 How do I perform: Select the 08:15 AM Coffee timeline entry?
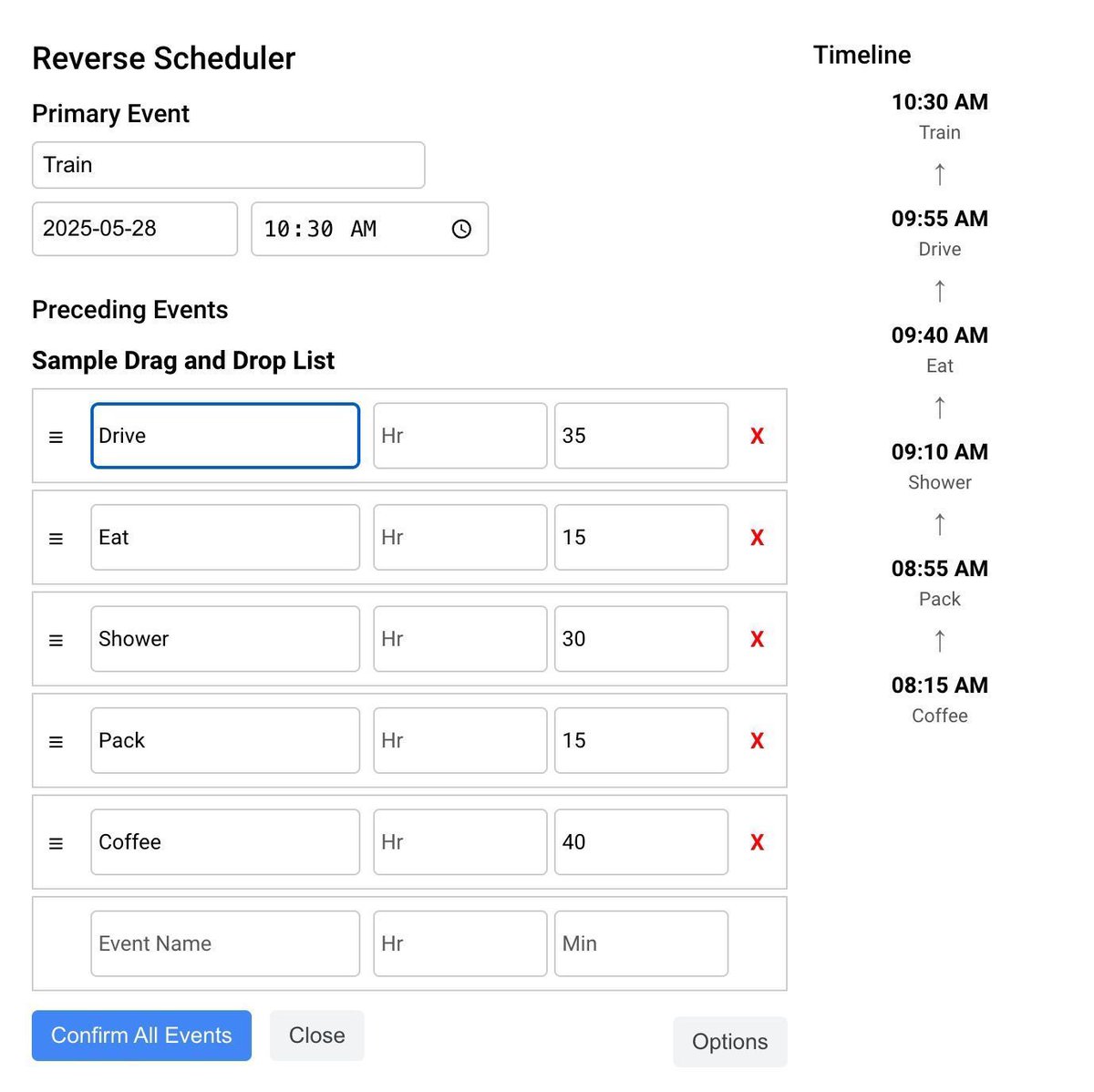[x=940, y=699]
